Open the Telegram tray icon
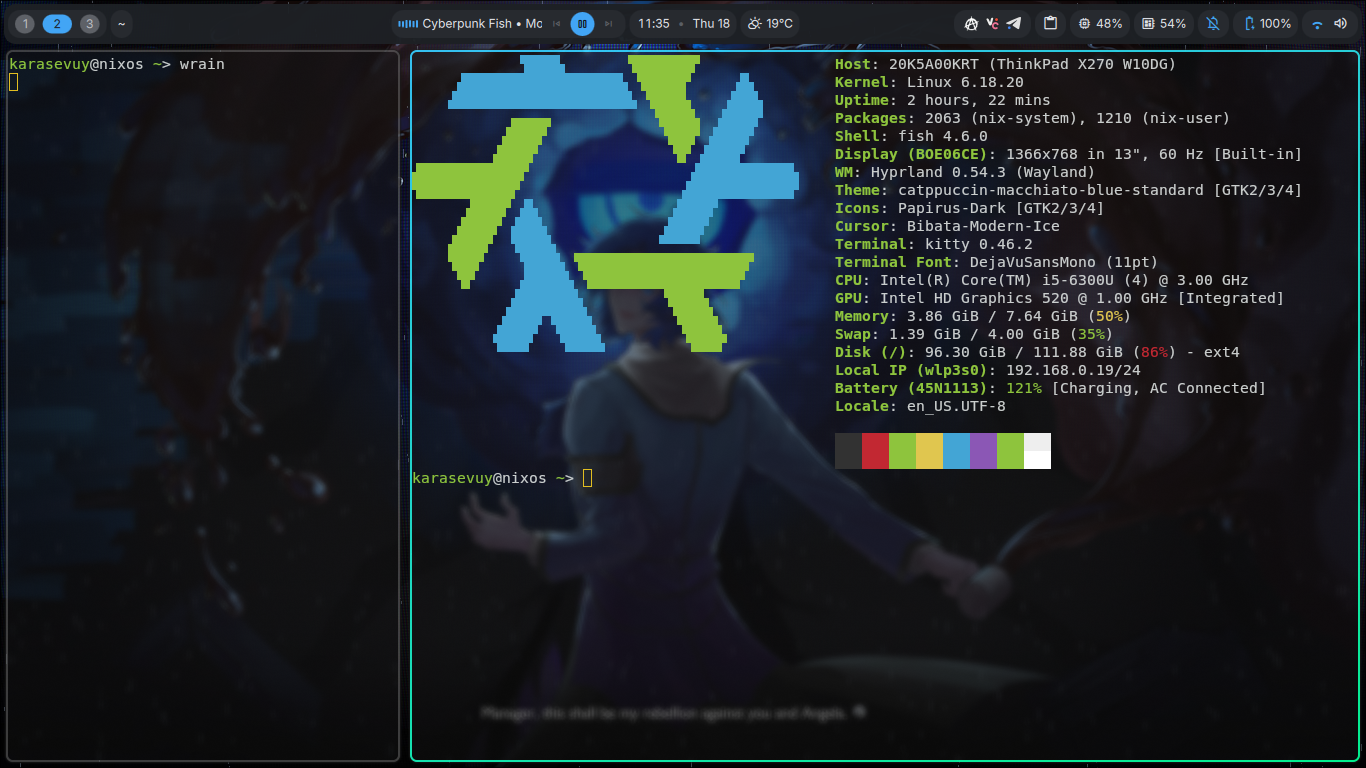This screenshot has height=768, width=1366. (1014, 23)
